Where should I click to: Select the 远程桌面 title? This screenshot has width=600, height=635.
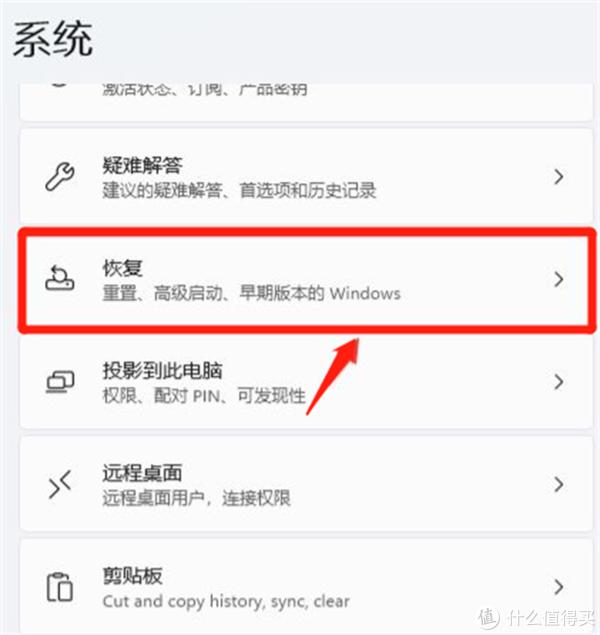click(142, 473)
